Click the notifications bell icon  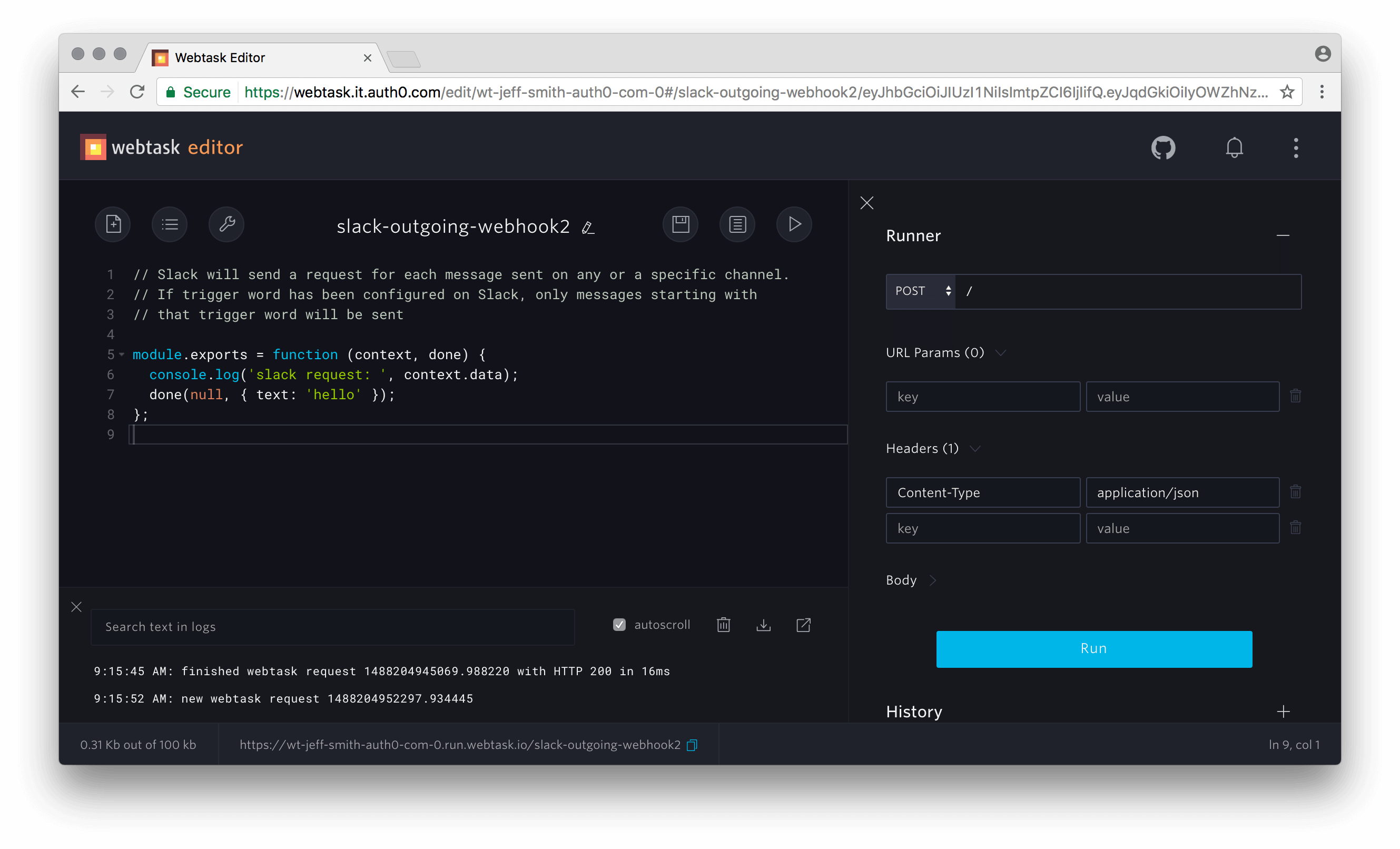(1234, 148)
